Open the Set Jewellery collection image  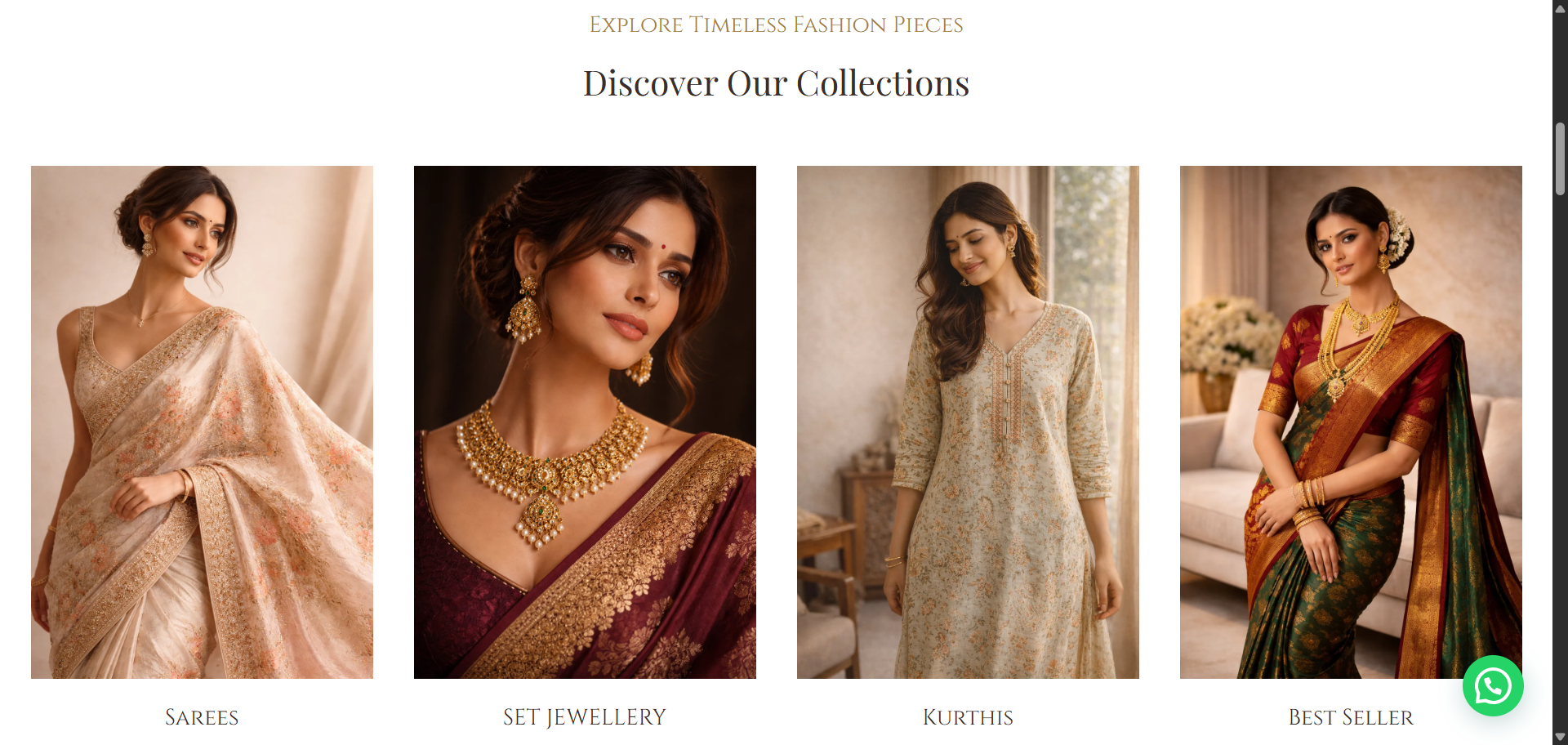(585, 422)
